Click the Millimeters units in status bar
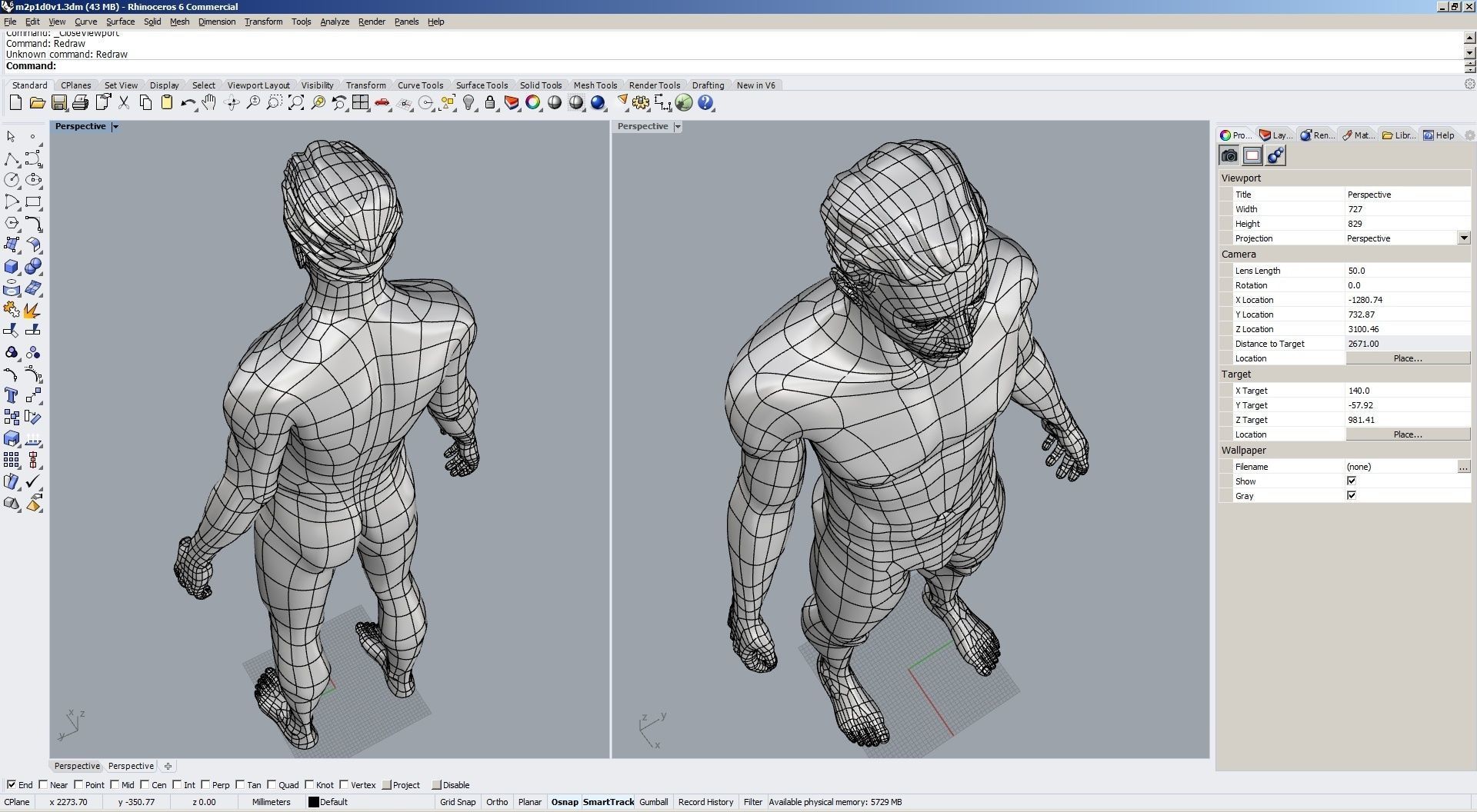 point(272,802)
